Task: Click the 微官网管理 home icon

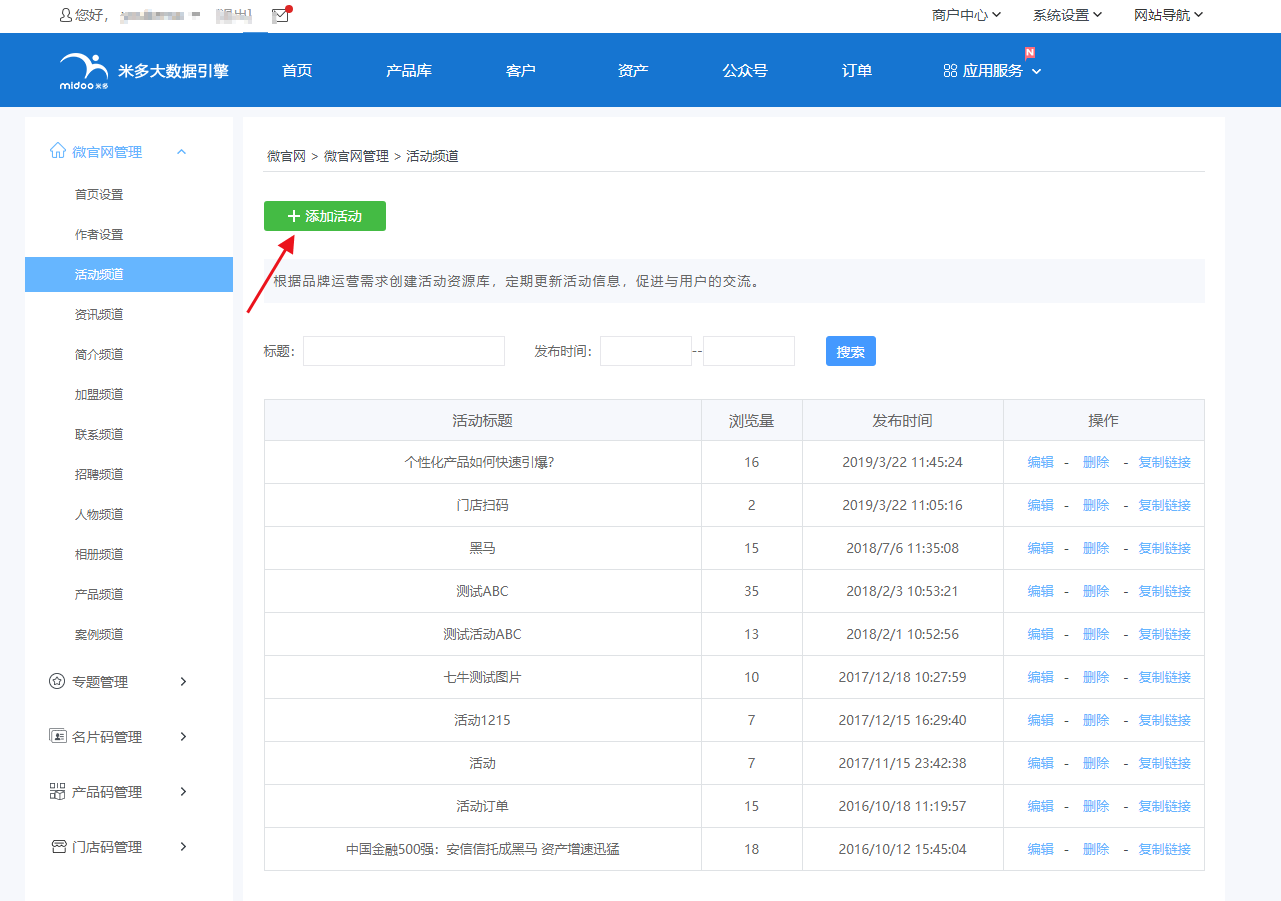Action: coord(58,151)
